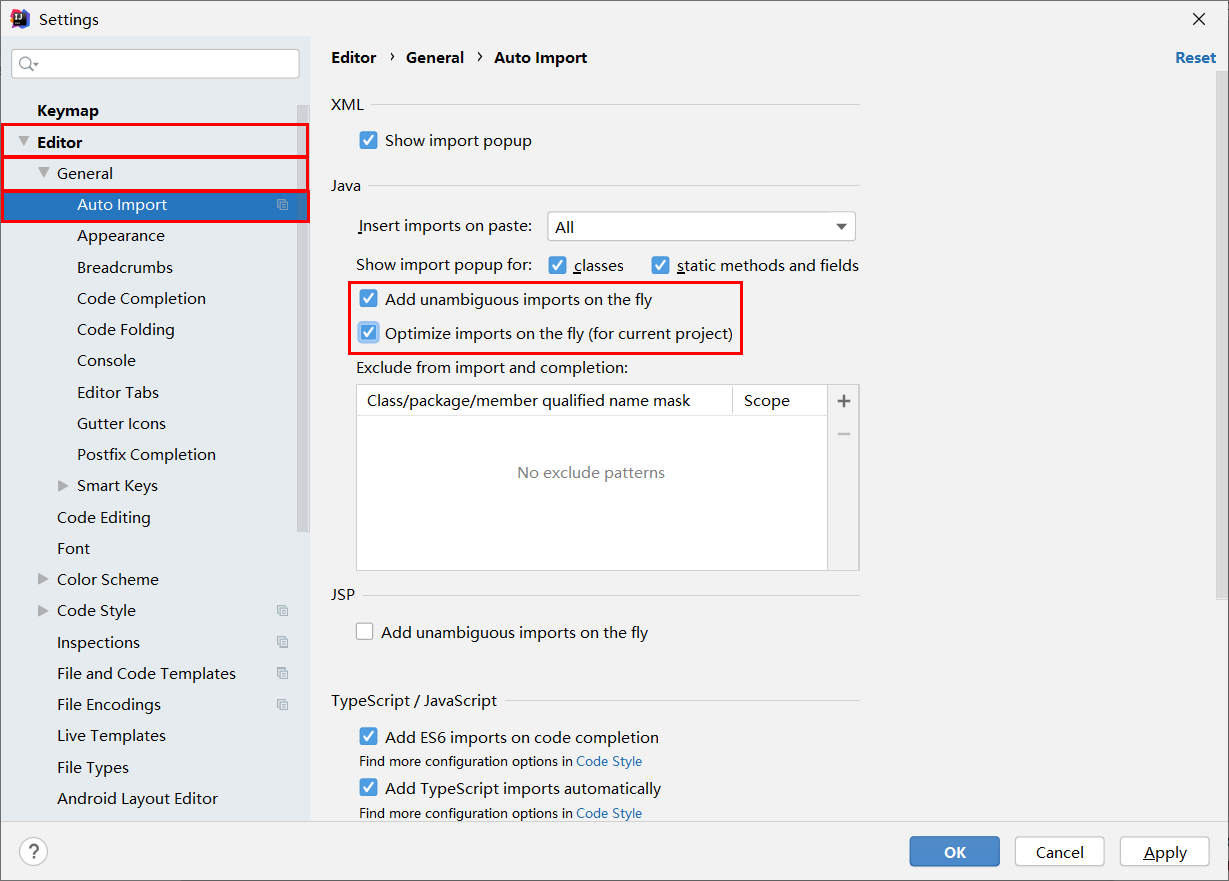Click the project-level icon beside Code Style
Screen dimensions: 1229x881
click(283, 611)
